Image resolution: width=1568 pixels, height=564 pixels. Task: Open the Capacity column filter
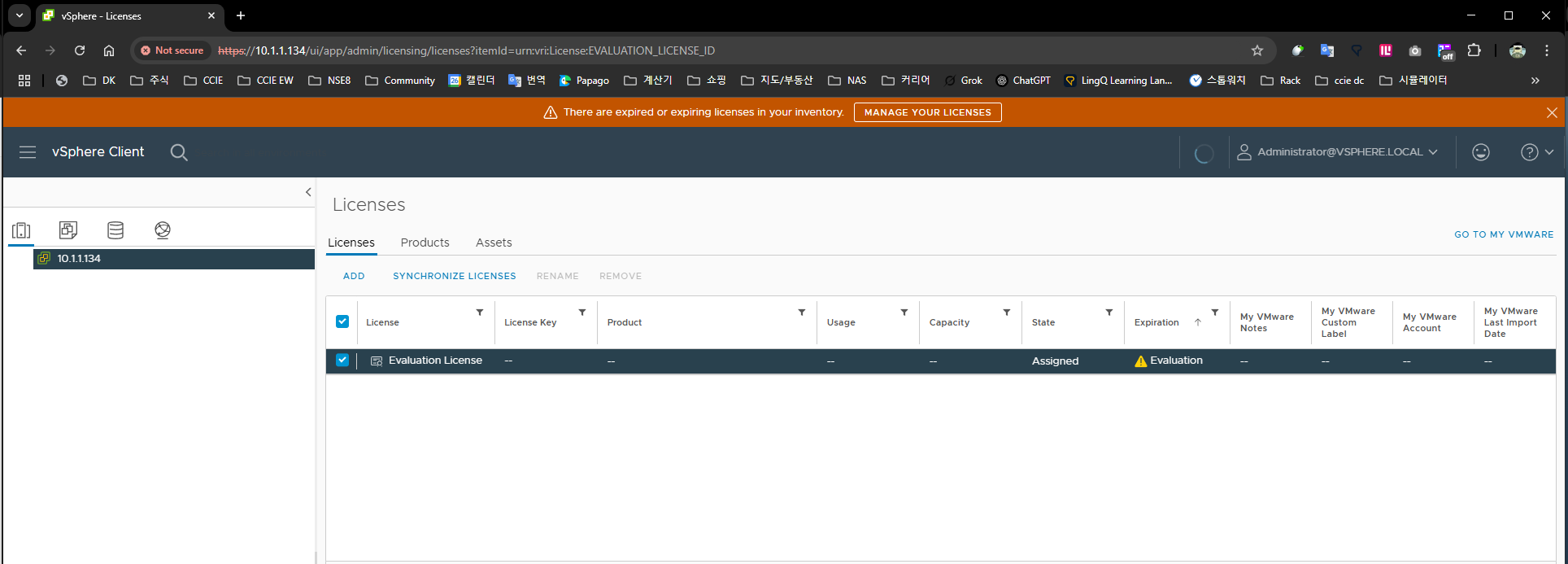(x=1007, y=313)
